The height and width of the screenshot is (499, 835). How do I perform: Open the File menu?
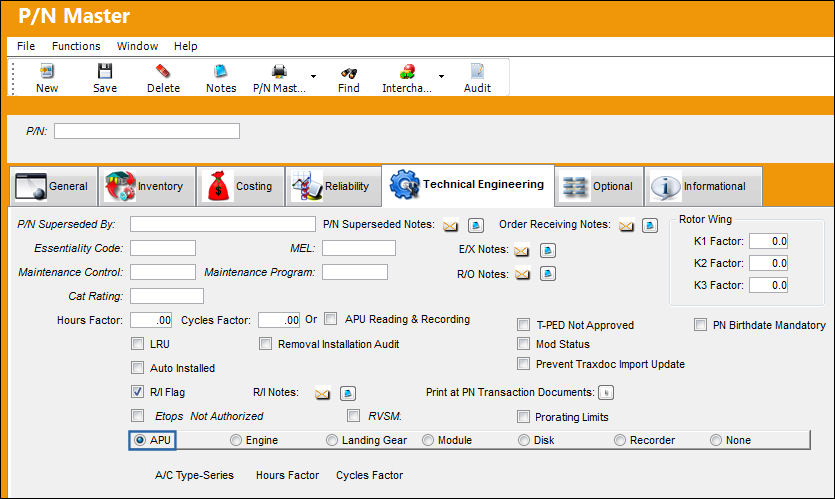(26, 46)
